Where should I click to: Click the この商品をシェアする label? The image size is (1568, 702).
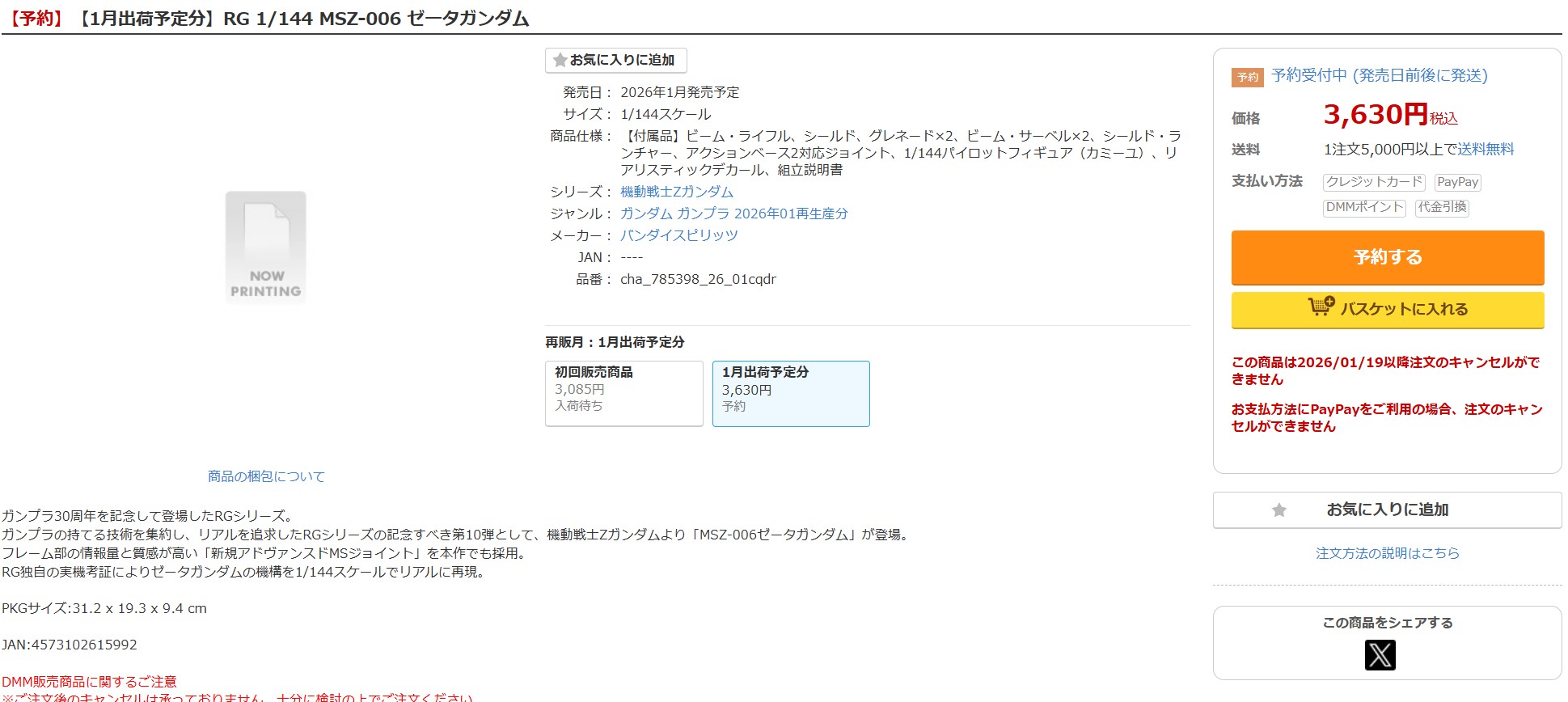(x=1388, y=623)
